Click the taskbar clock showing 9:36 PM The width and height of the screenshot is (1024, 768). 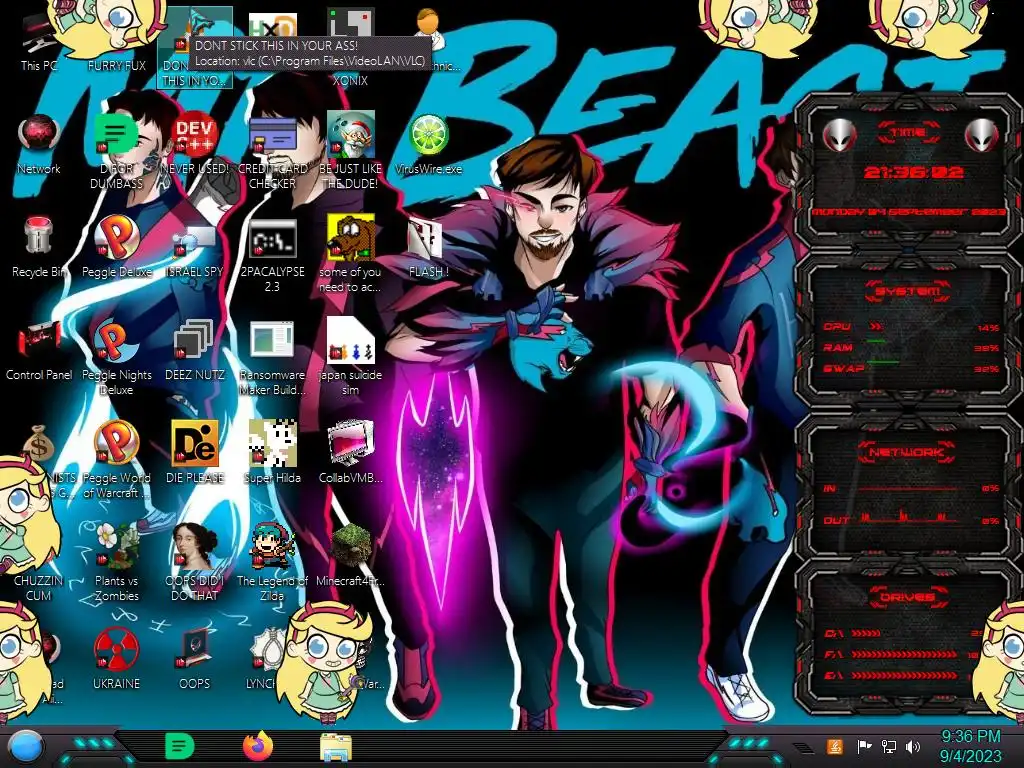click(971, 746)
